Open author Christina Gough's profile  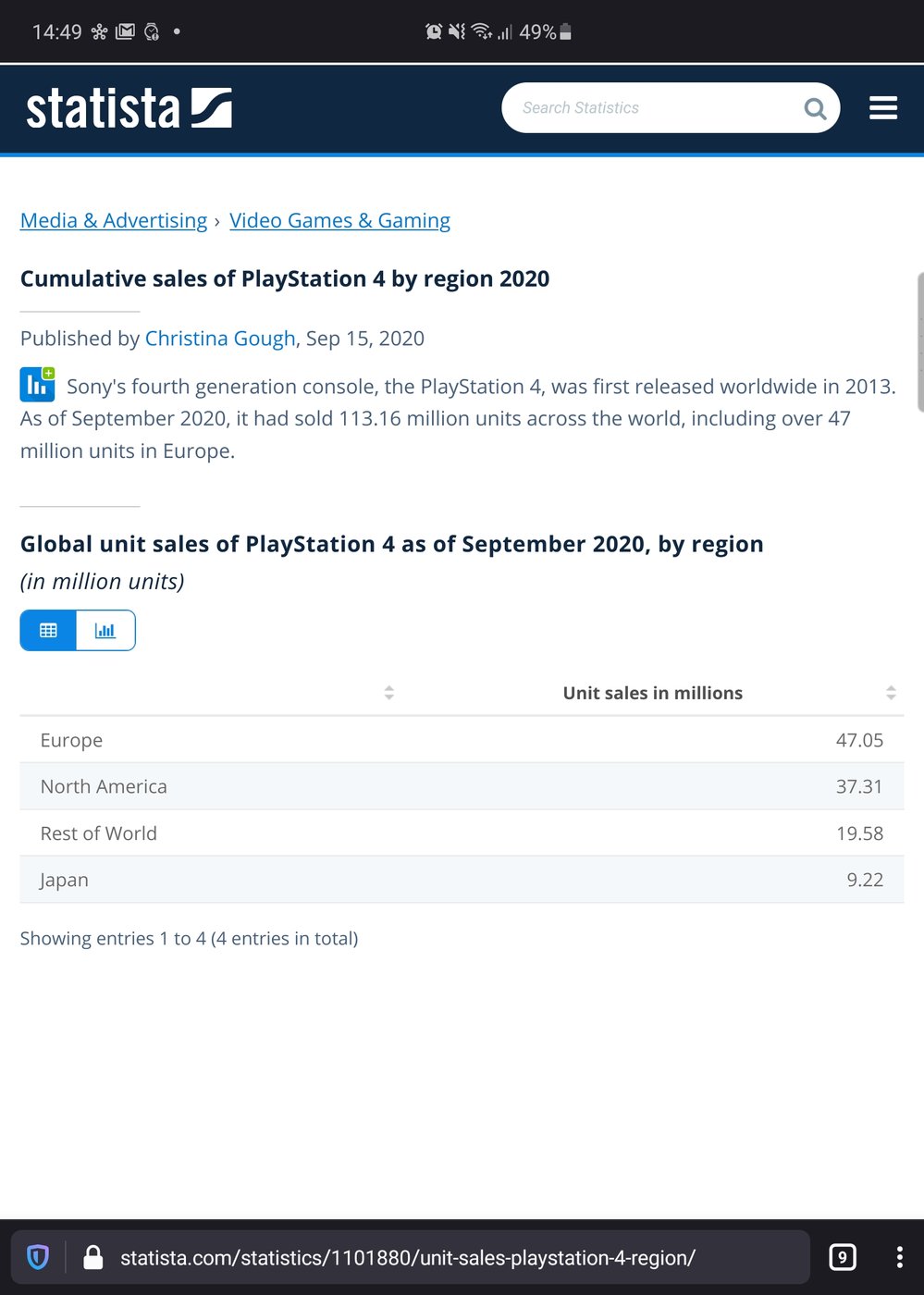point(220,338)
